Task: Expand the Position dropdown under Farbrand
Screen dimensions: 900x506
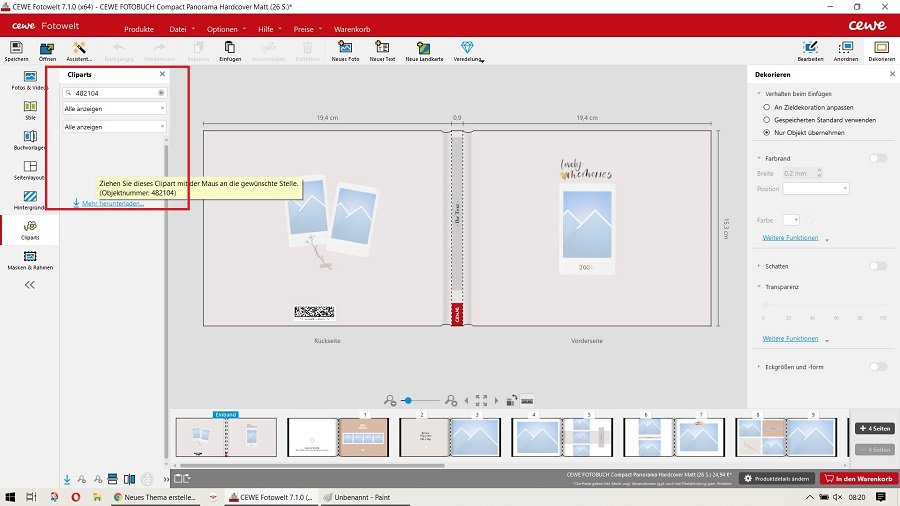Action: 816,188
